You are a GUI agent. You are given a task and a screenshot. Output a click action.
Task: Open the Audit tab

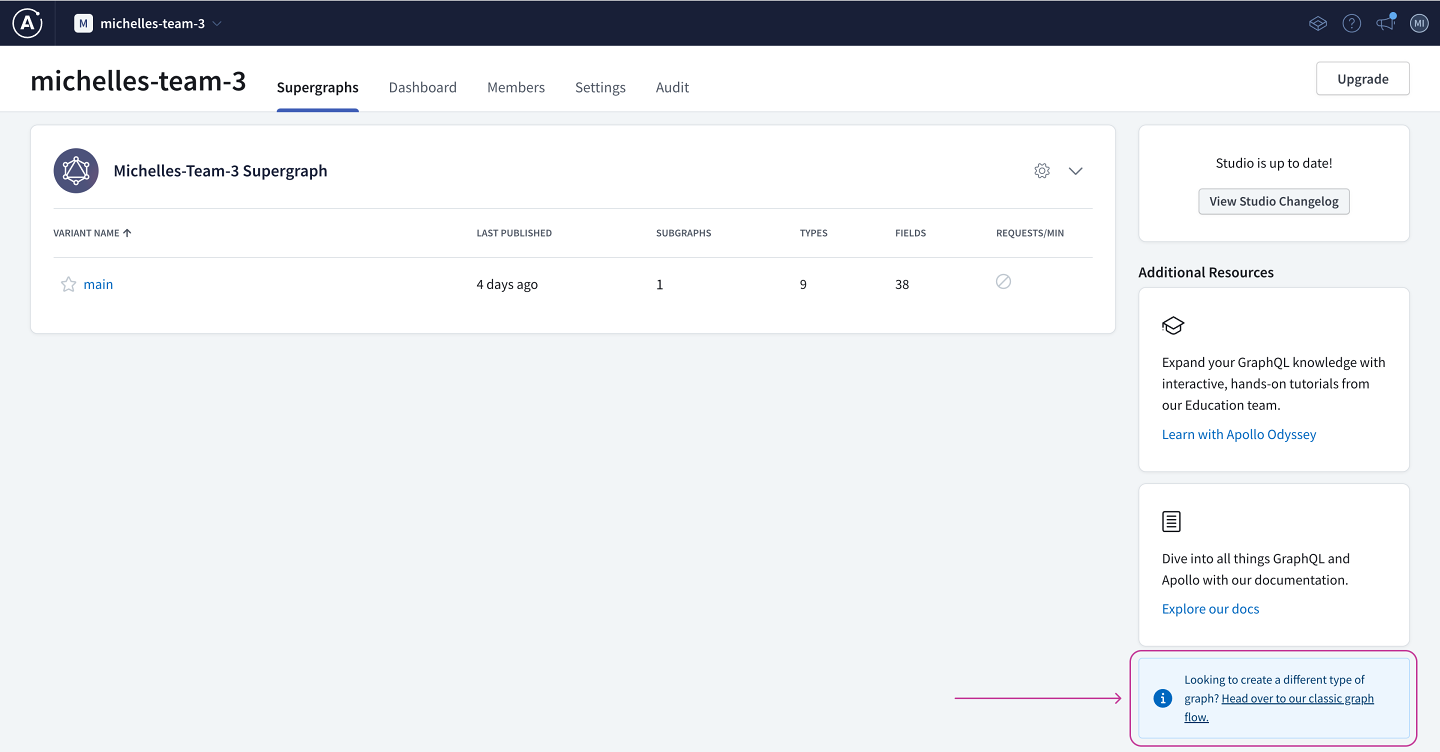672,87
